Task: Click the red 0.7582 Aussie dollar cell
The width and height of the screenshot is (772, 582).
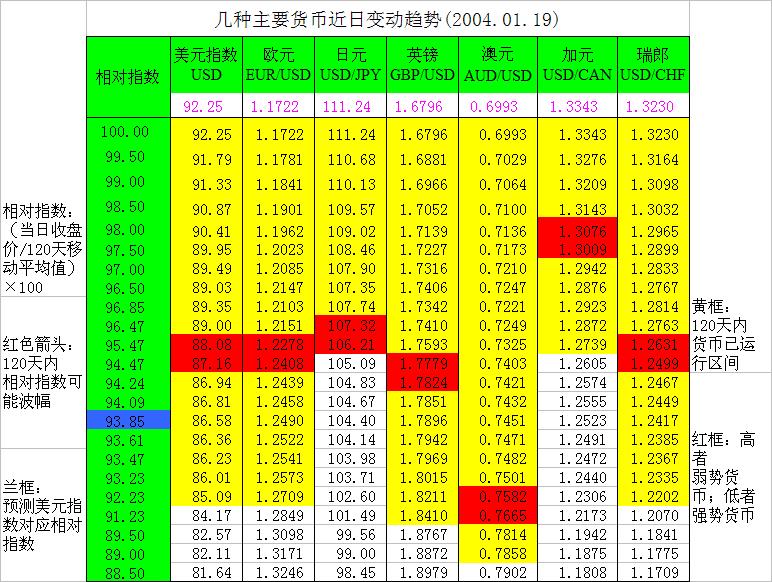Action: 498,496
